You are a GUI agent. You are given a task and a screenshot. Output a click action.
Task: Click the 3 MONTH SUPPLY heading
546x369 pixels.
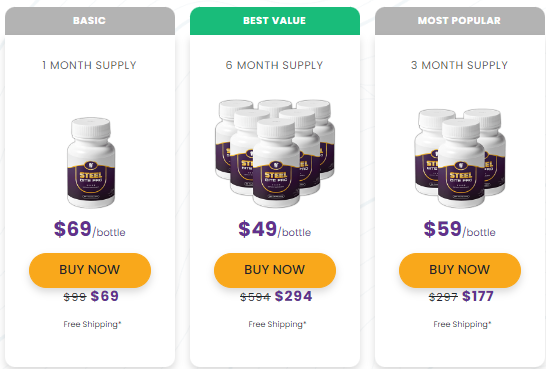(459, 65)
